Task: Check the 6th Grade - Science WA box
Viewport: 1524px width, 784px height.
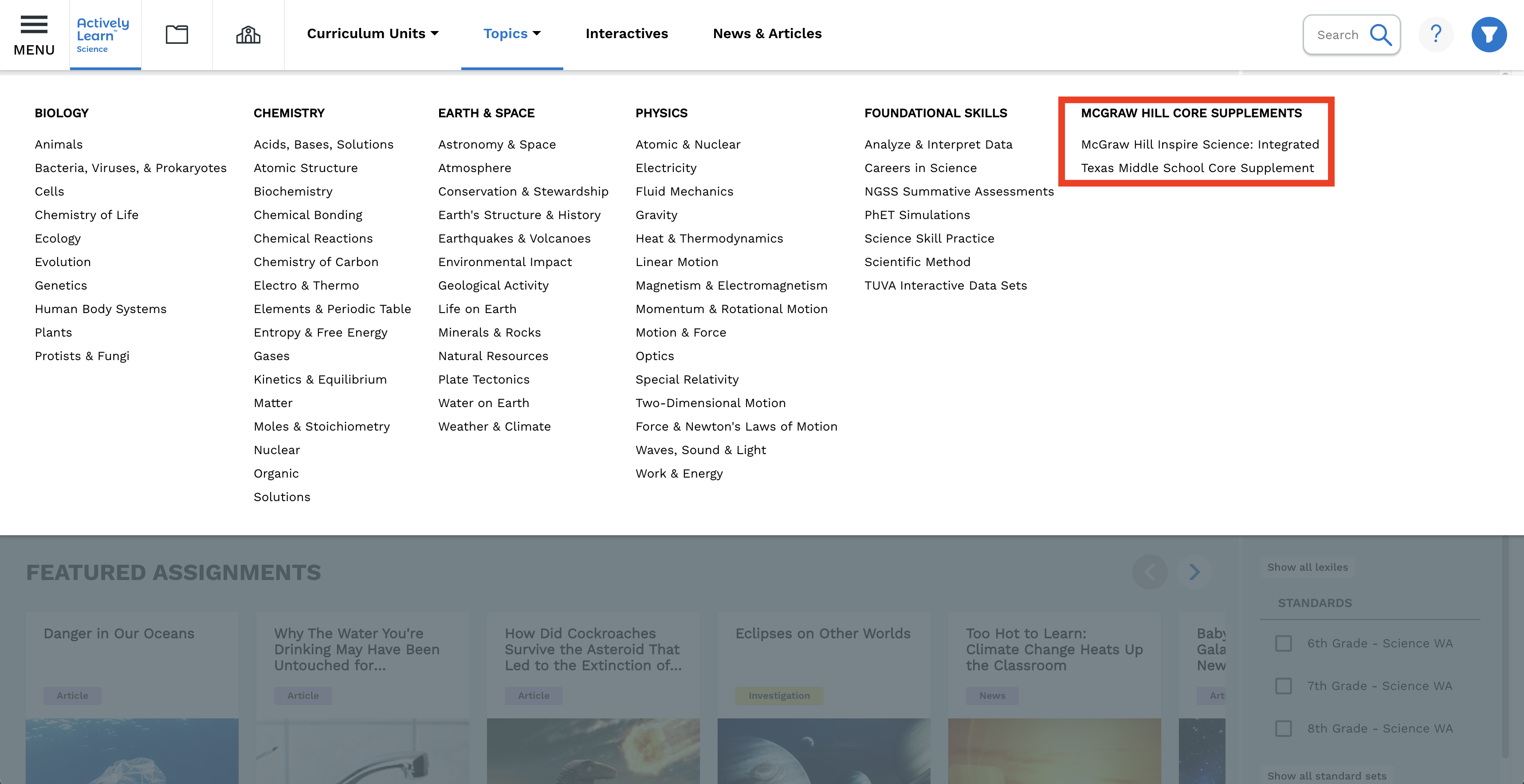Action: (x=1283, y=643)
